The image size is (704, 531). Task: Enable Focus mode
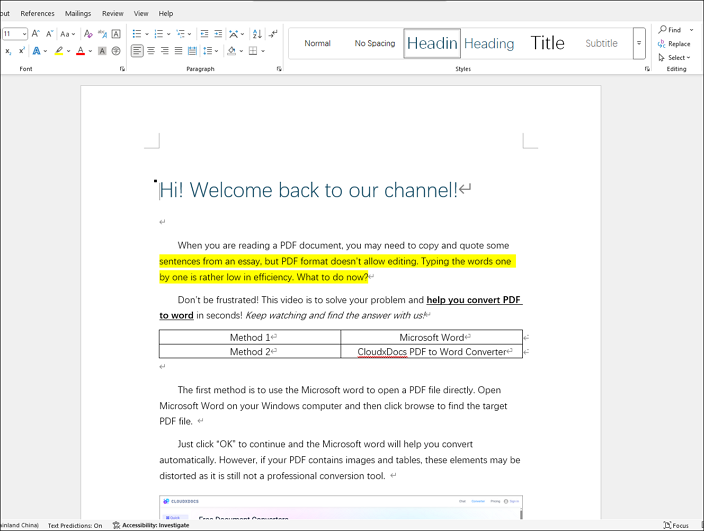[x=676, y=525]
